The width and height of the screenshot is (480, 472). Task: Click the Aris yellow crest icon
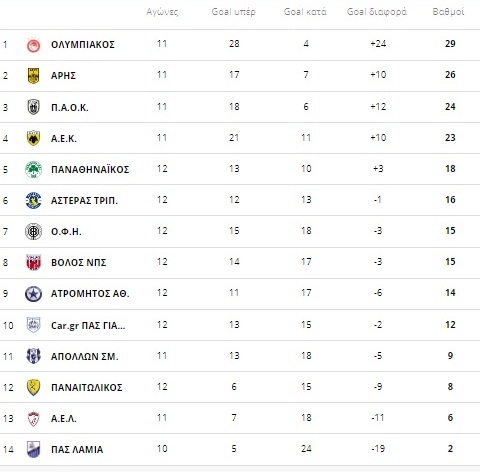(33, 76)
